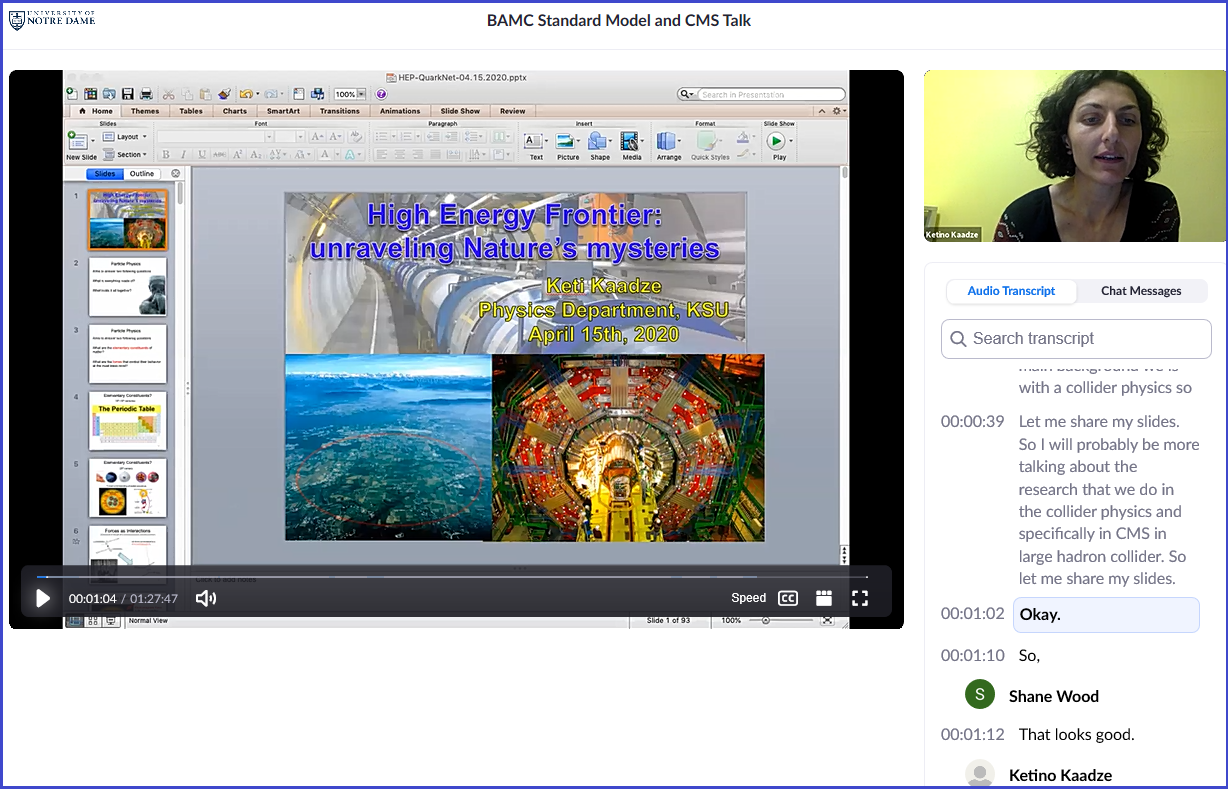Seek along the video progress bar

[x=452, y=577]
